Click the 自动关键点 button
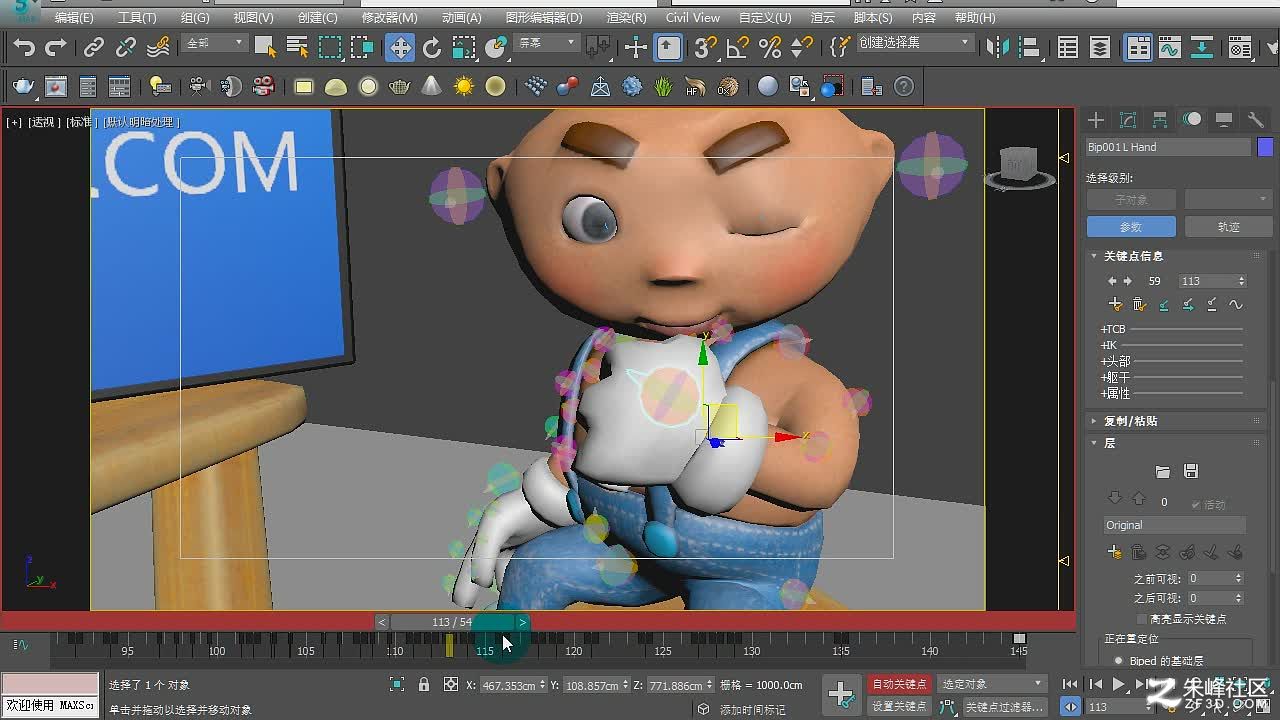Viewport: 1280px width, 720px height. (x=899, y=684)
